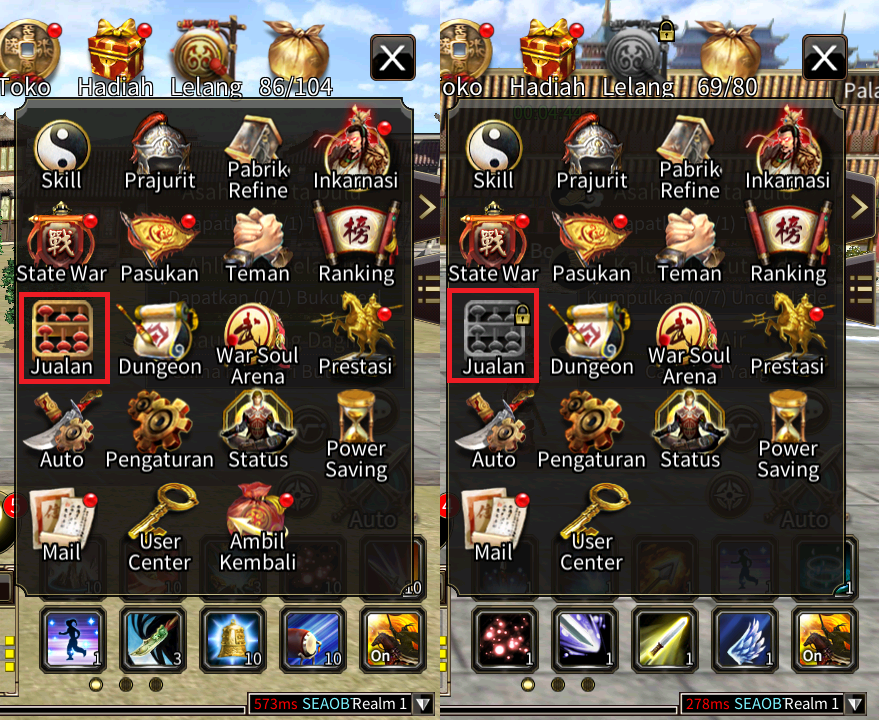Tap the locked gray Jualan icon

(493, 337)
